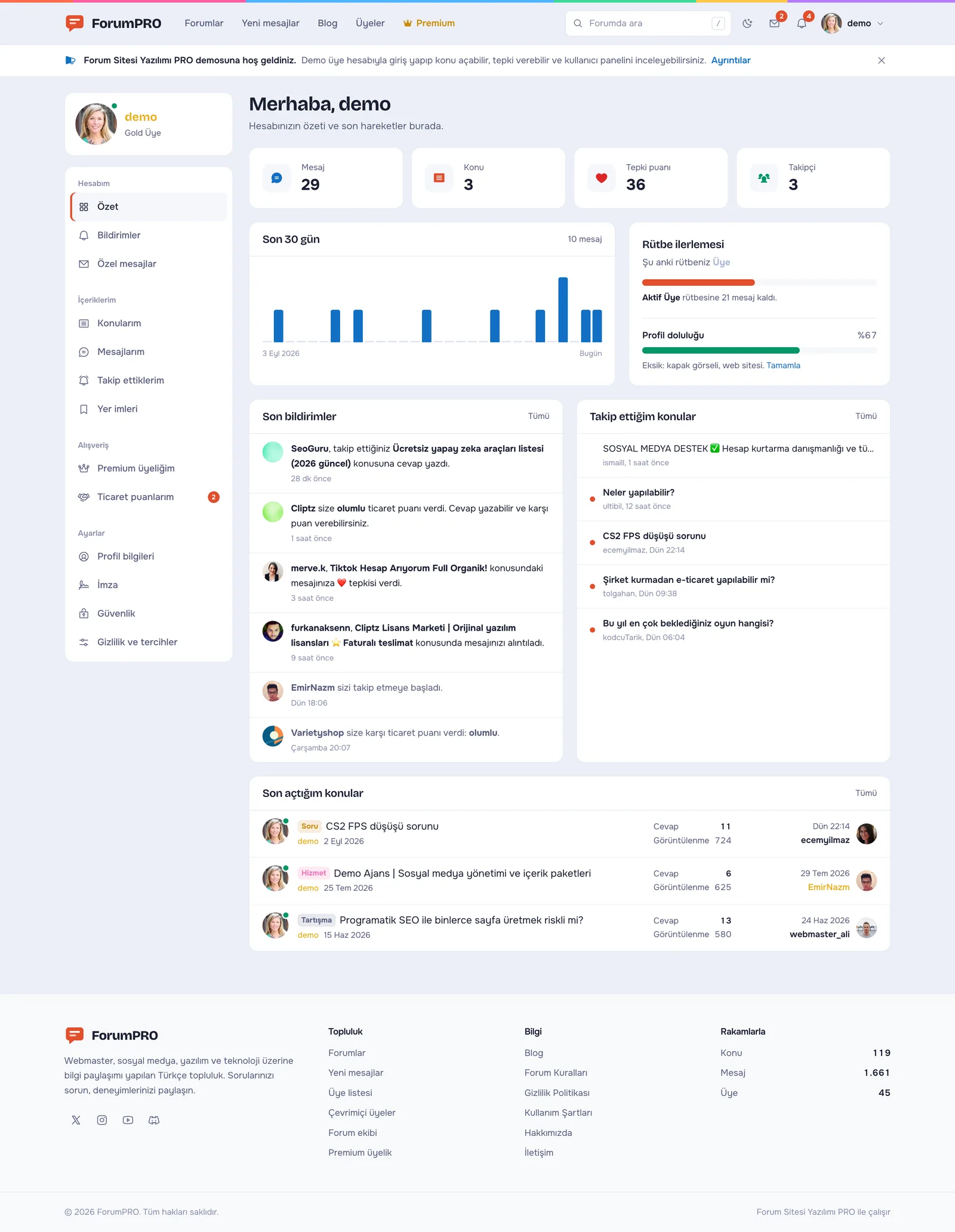This screenshot has height=1232, width=955.
Task: Open the Discord icon in footer
Action: 154,1120
